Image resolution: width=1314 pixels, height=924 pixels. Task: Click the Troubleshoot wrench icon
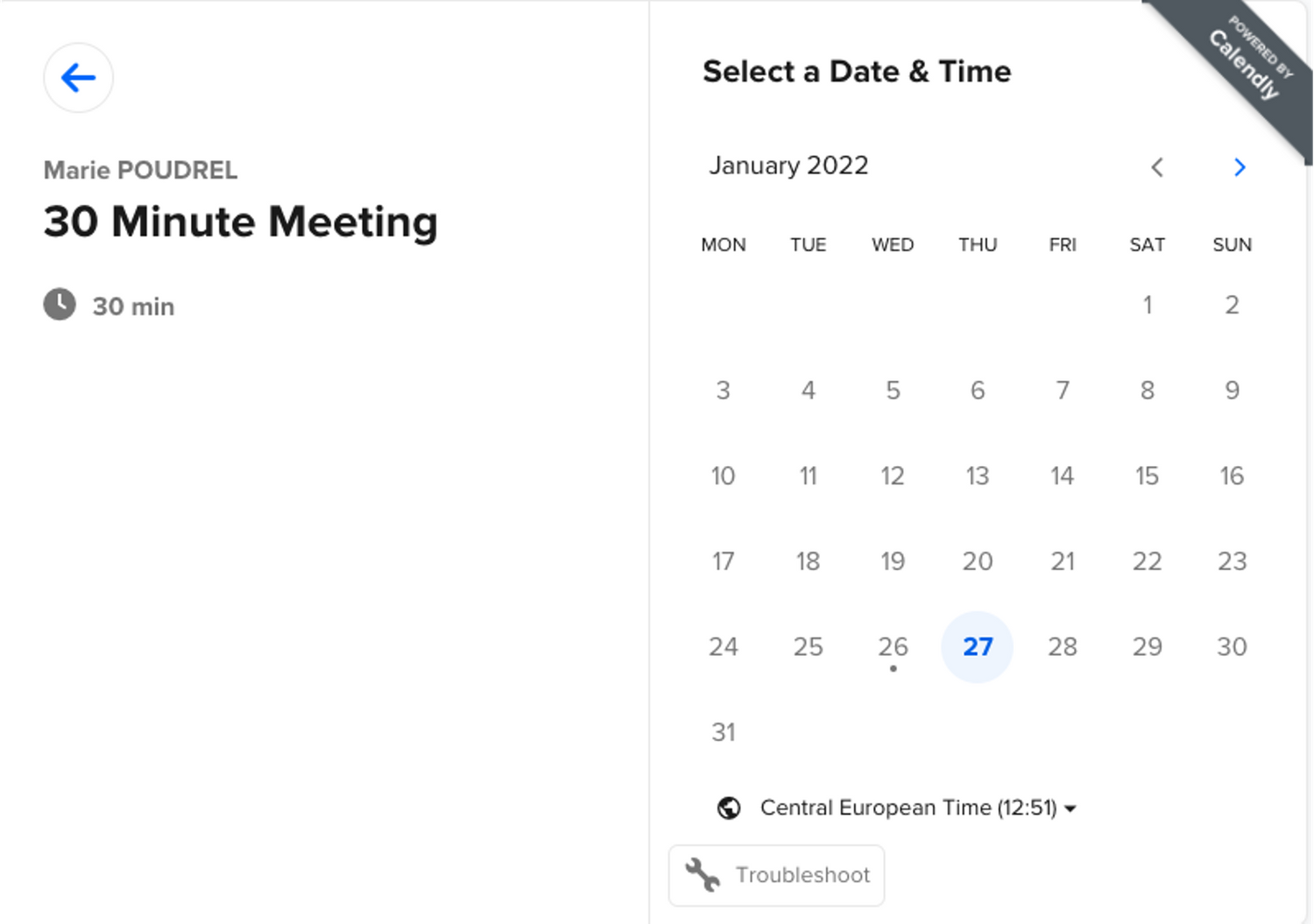[703, 875]
